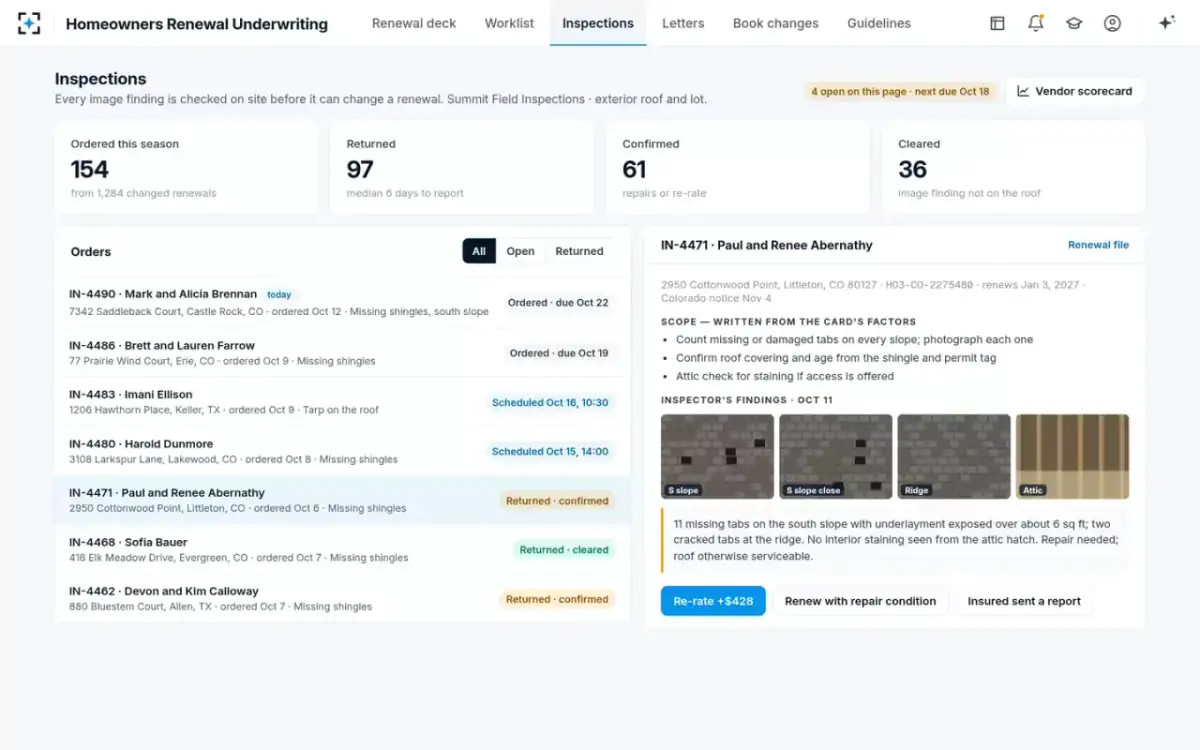Image resolution: width=1200 pixels, height=750 pixels.
Task: View the S slope close photo
Action: click(x=836, y=456)
